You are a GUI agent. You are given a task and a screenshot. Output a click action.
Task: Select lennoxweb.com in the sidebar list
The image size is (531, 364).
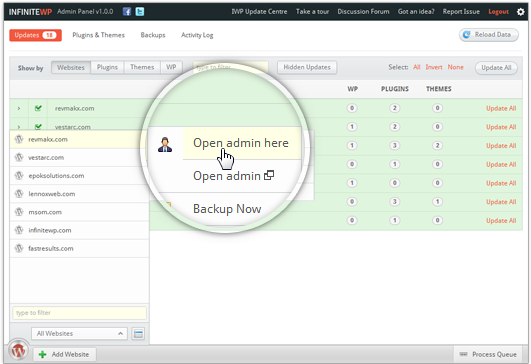(79, 194)
